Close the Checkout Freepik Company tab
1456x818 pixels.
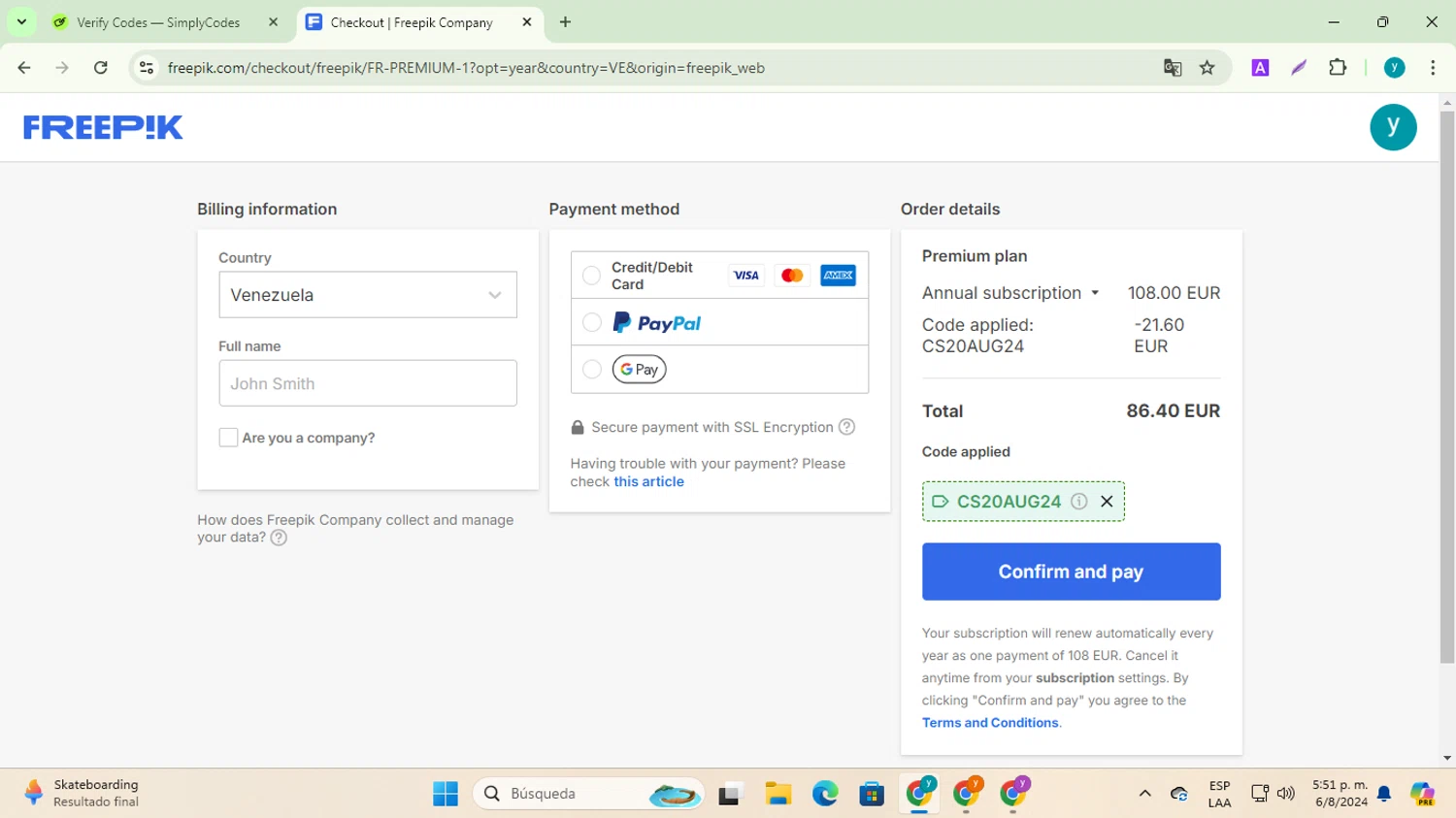click(527, 22)
